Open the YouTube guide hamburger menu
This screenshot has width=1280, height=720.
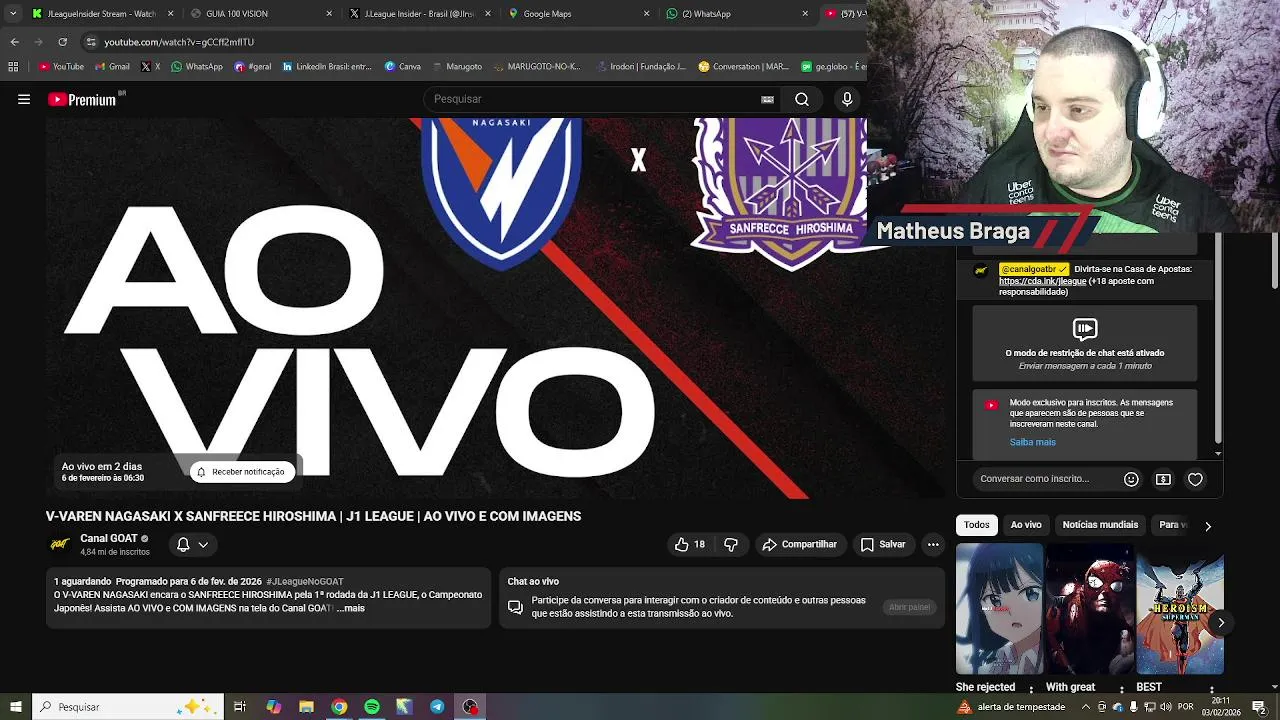coord(24,99)
